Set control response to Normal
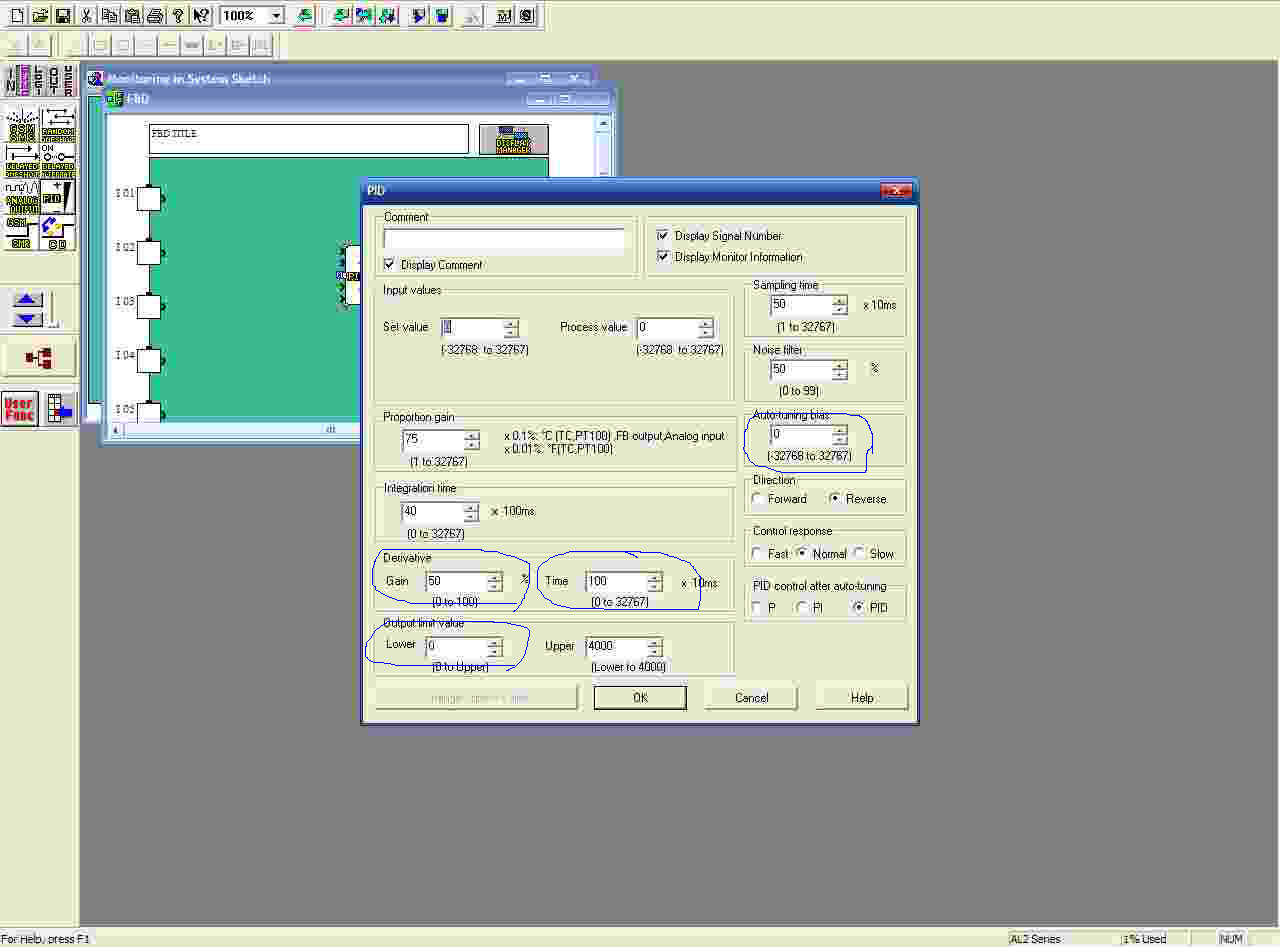The image size is (1280, 947). pyautogui.click(x=802, y=554)
